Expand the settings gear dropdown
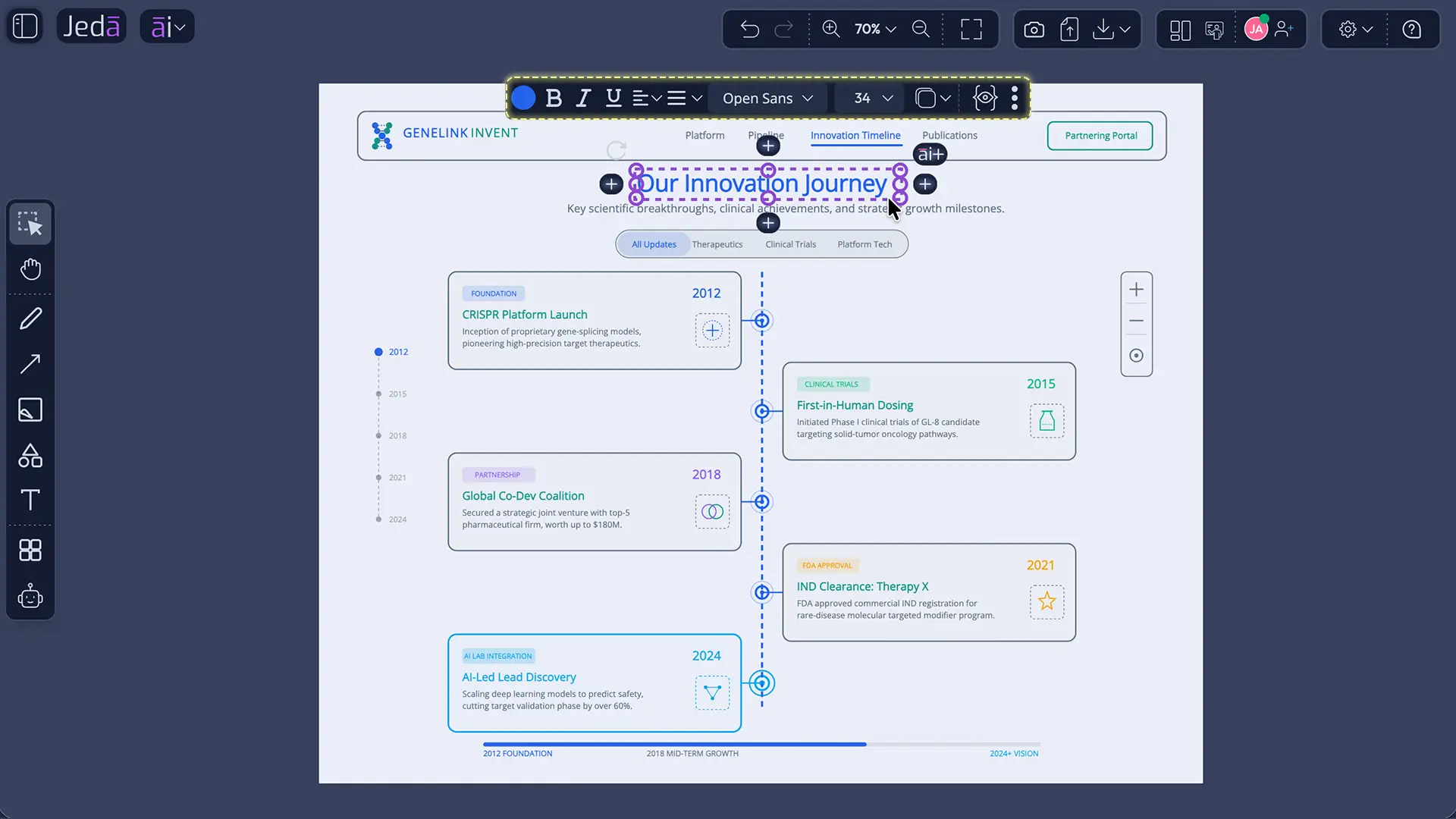Viewport: 1456px width, 819px height. [x=1356, y=30]
